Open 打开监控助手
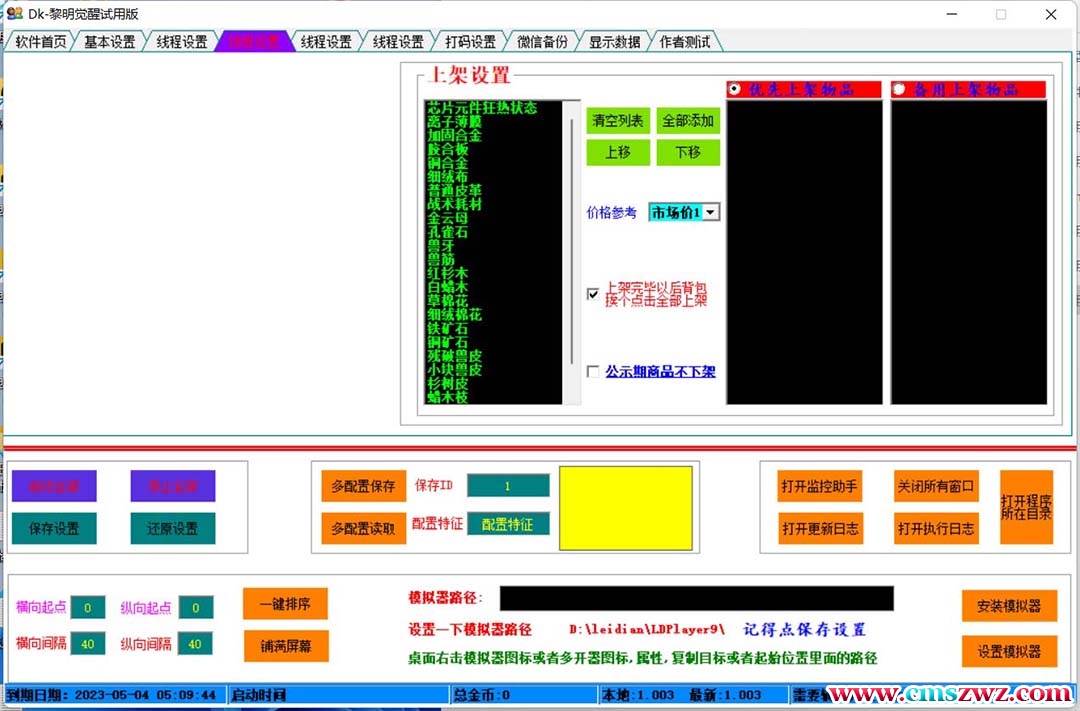 (819, 487)
